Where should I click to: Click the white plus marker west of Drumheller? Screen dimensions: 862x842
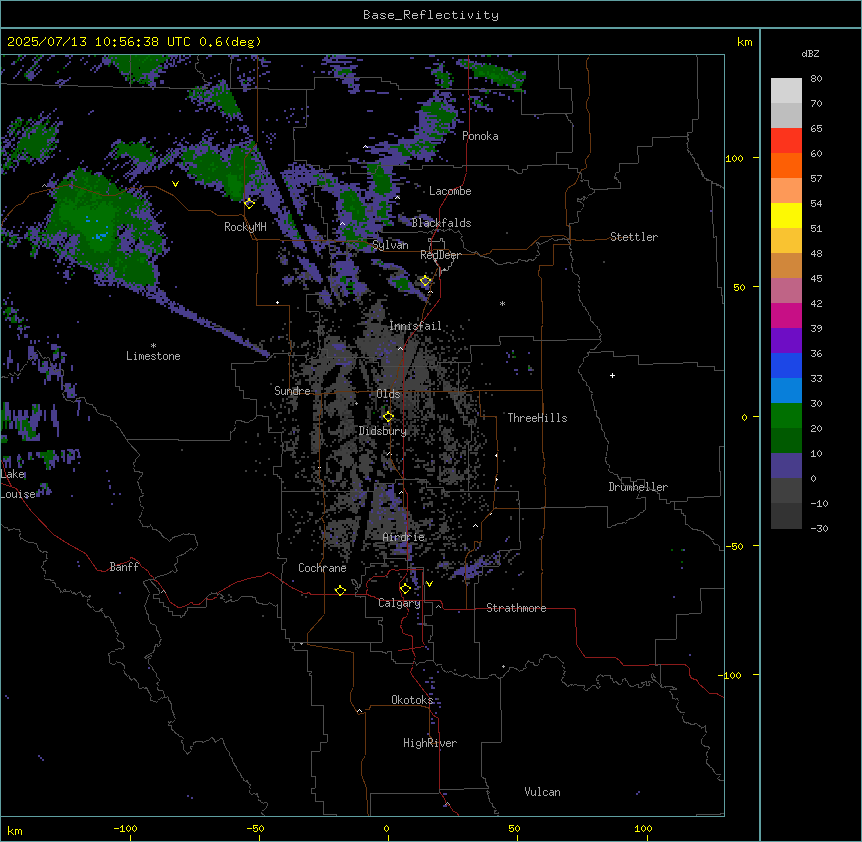pos(612,375)
